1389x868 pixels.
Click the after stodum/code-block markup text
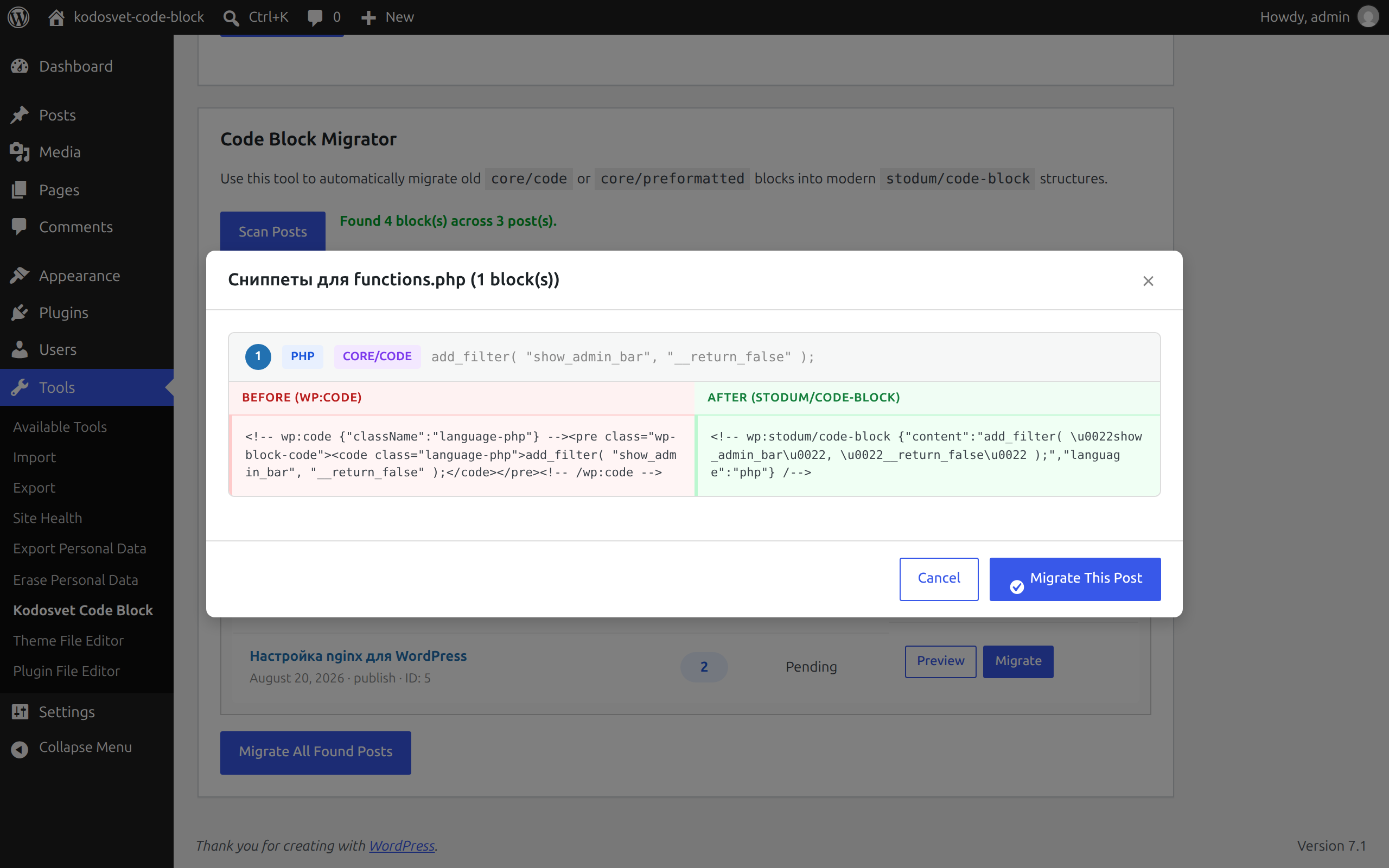pyautogui.click(x=926, y=455)
